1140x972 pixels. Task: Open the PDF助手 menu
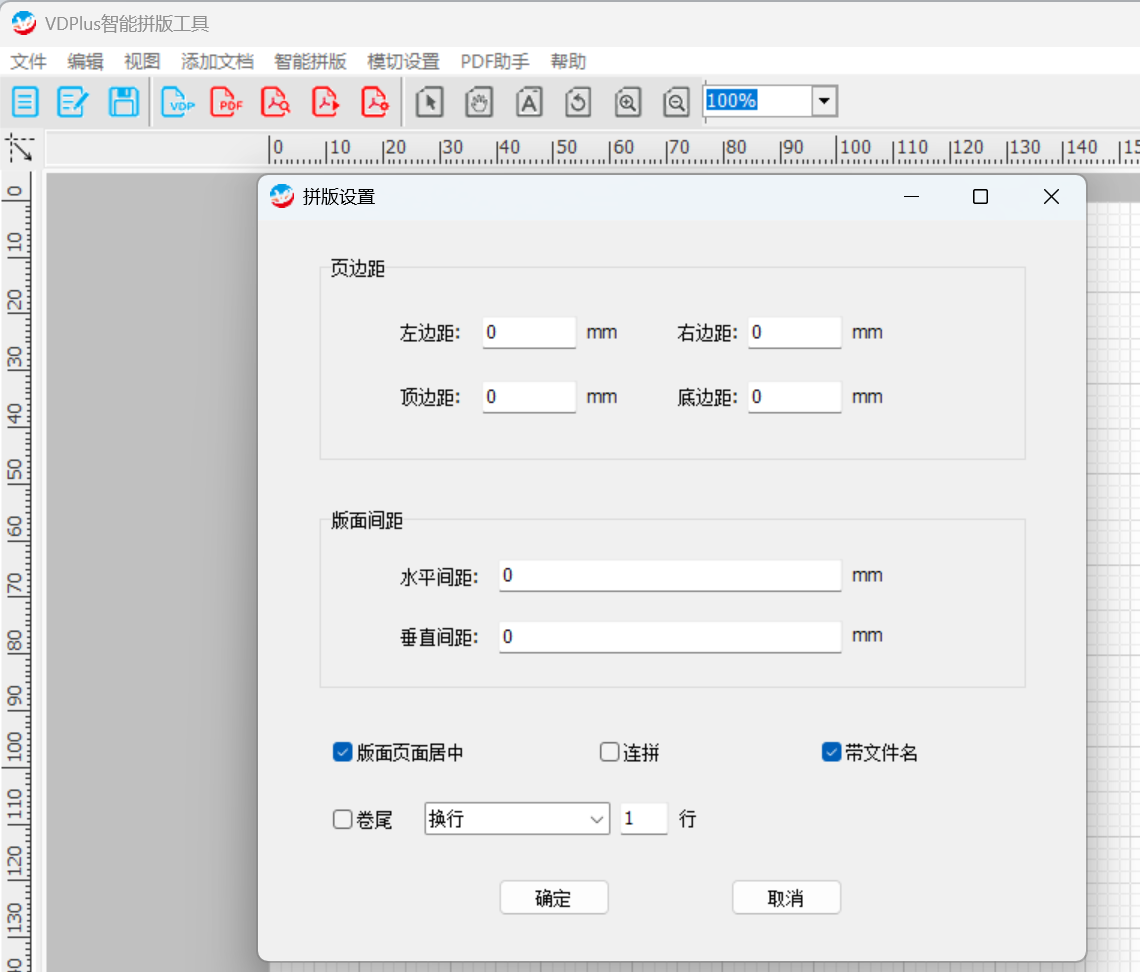tap(495, 62)
